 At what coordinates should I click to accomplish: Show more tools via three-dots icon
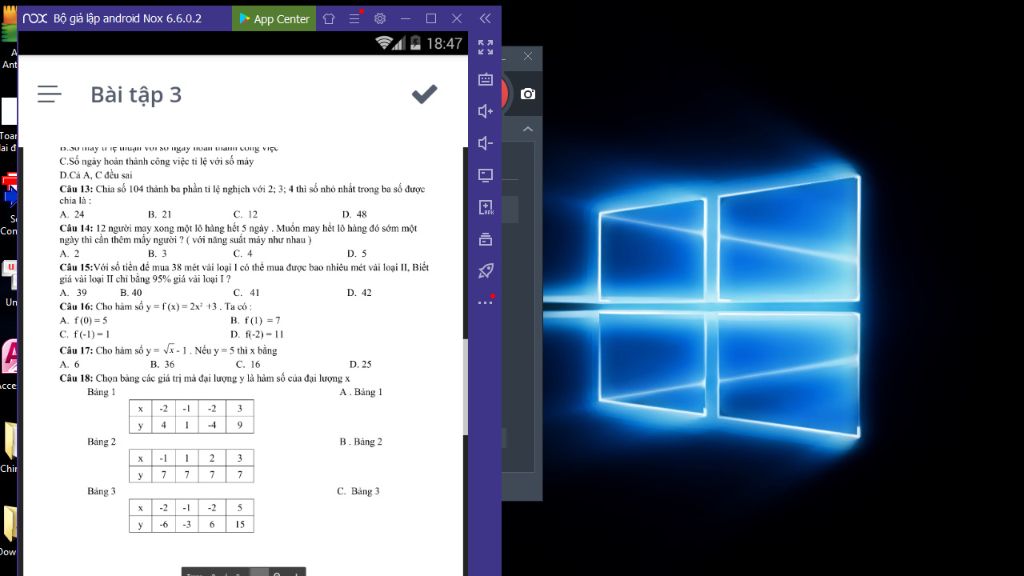tap(485, 302)
